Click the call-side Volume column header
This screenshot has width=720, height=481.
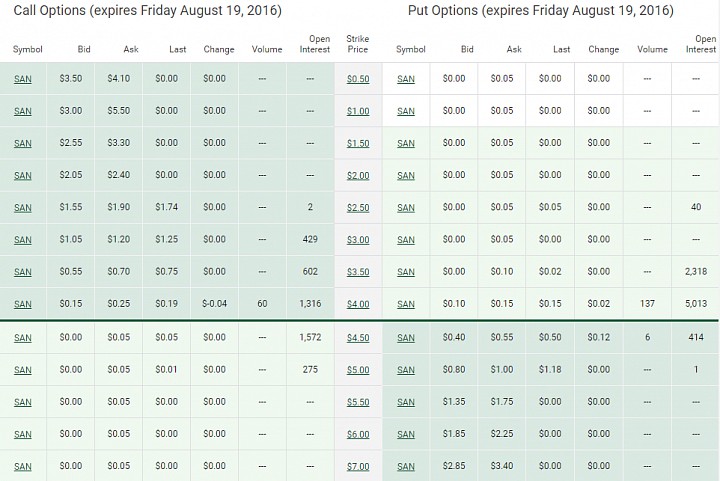(x=267, y=49)
